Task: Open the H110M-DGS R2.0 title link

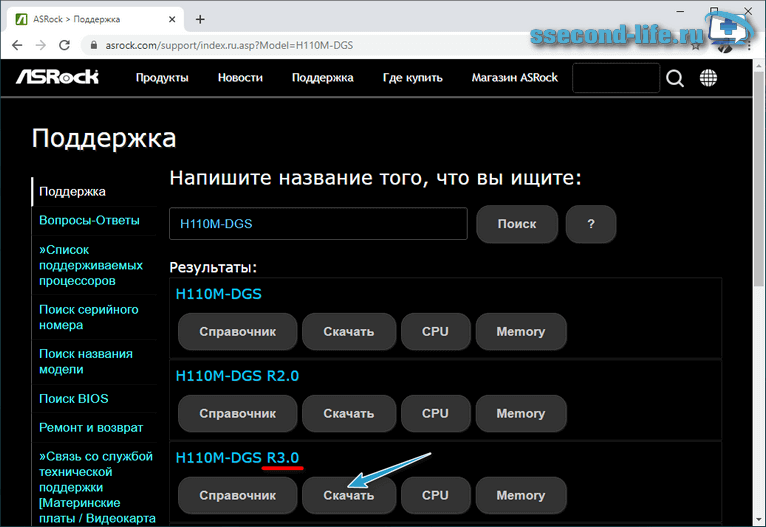Action: pos(237,376)
